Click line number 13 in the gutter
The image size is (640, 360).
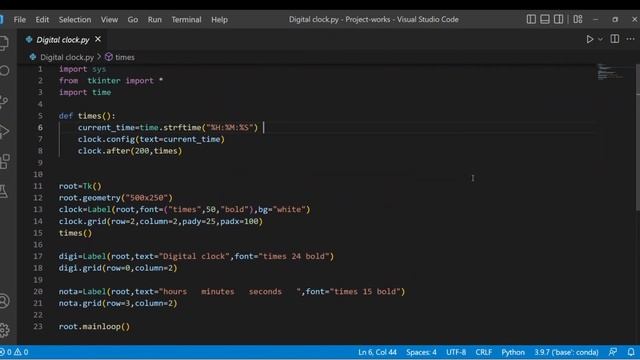(38, 209)
